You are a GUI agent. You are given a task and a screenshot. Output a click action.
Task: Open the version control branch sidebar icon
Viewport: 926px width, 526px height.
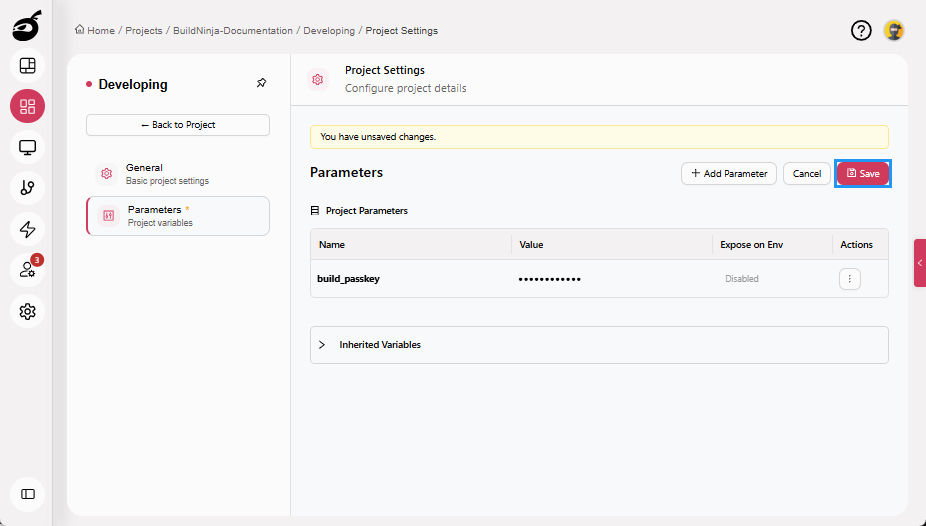pyautogui.click(x=27, y=188)
